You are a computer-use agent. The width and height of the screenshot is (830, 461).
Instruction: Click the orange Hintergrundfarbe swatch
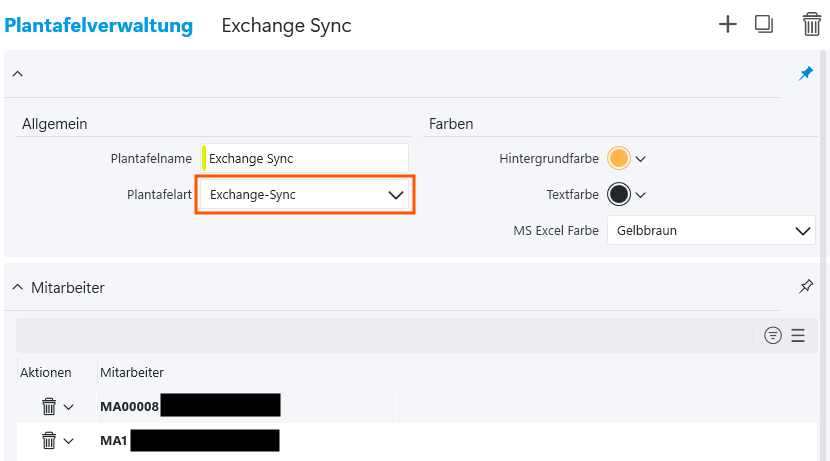tap(619, 158)
